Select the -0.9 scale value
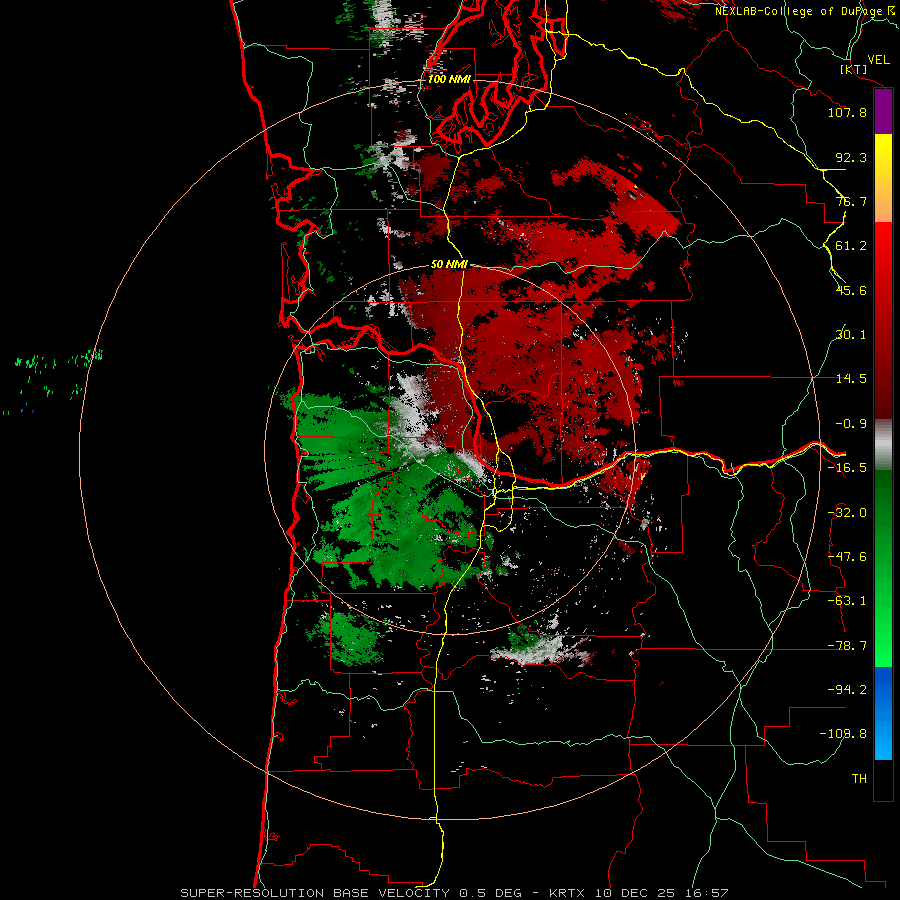Screen dimensions: 900x900 [851, 424]
